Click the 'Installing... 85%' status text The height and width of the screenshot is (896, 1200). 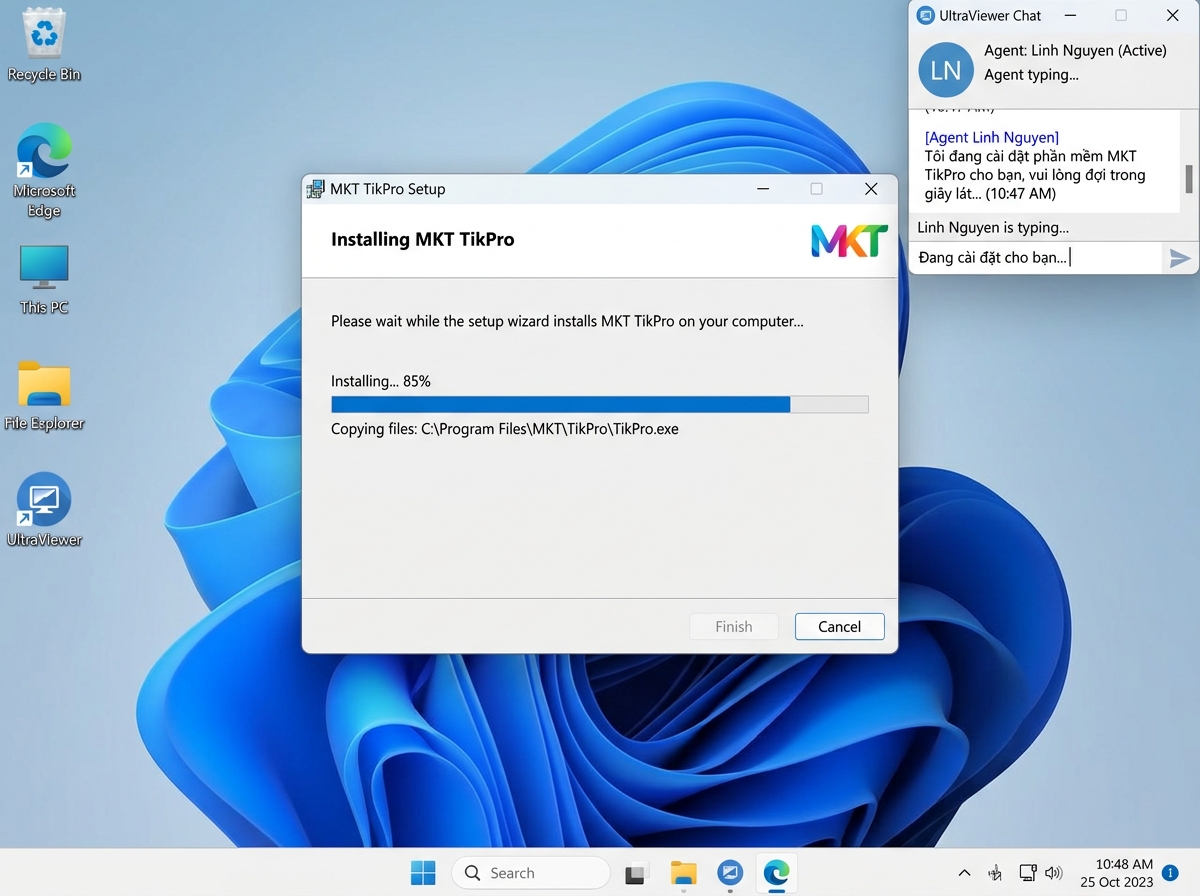pos(381,381)
